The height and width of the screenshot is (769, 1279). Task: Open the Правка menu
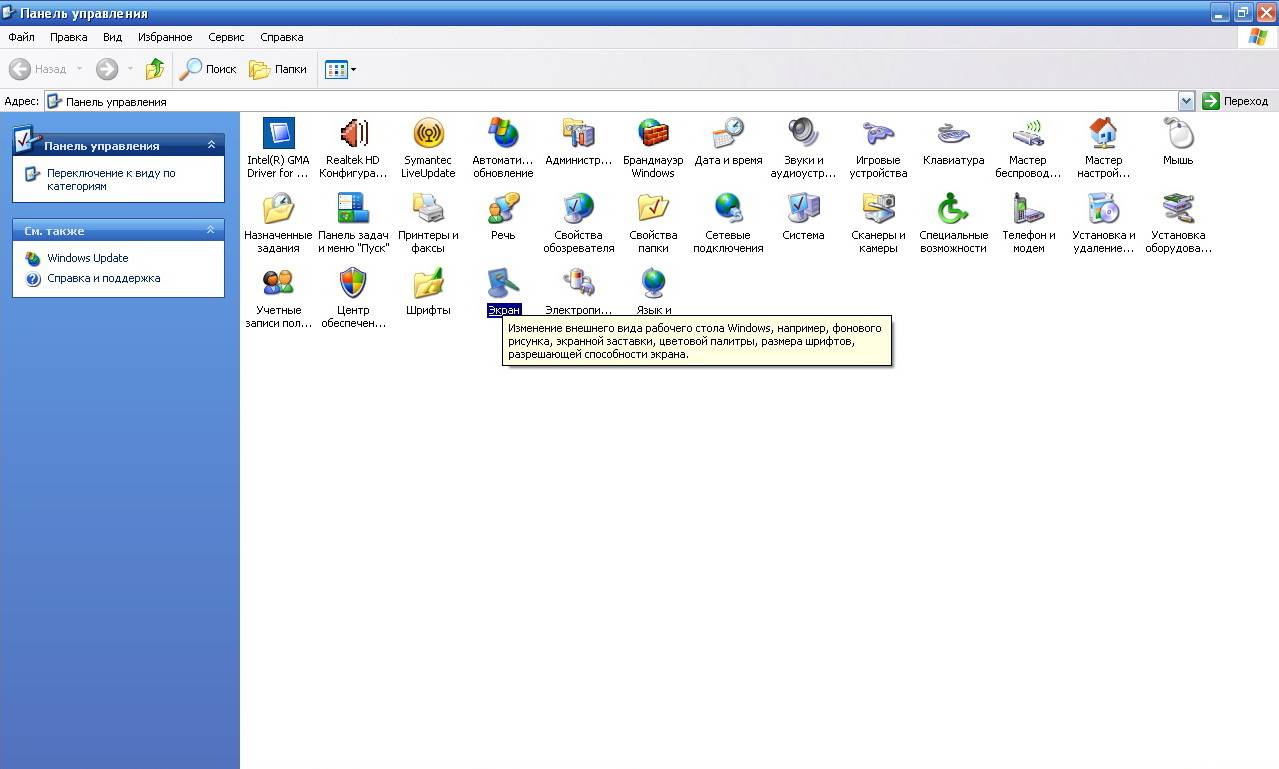coord(69,37)
